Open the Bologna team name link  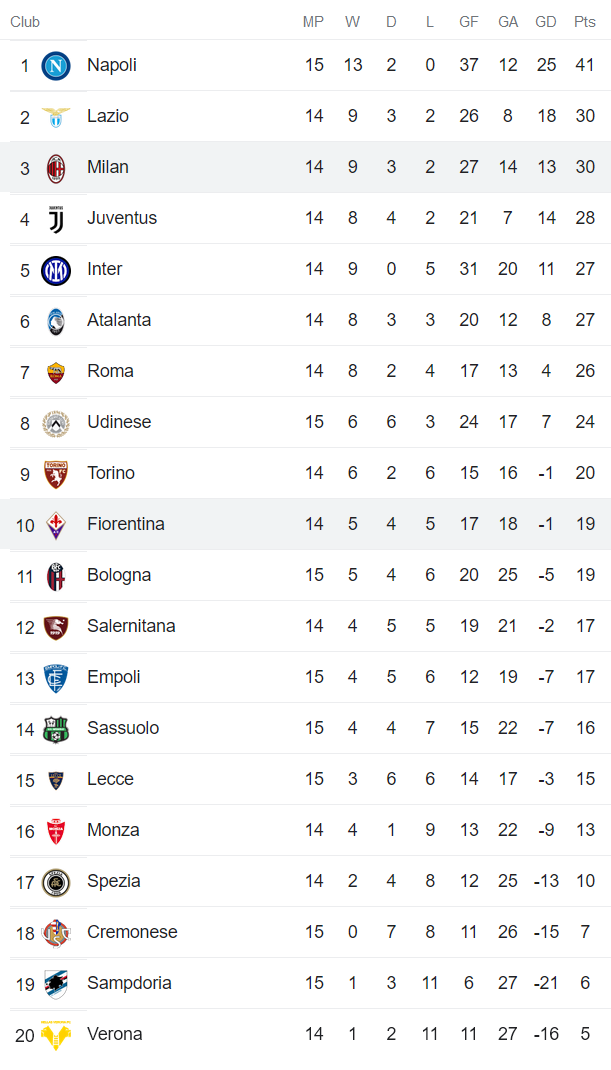119,575
